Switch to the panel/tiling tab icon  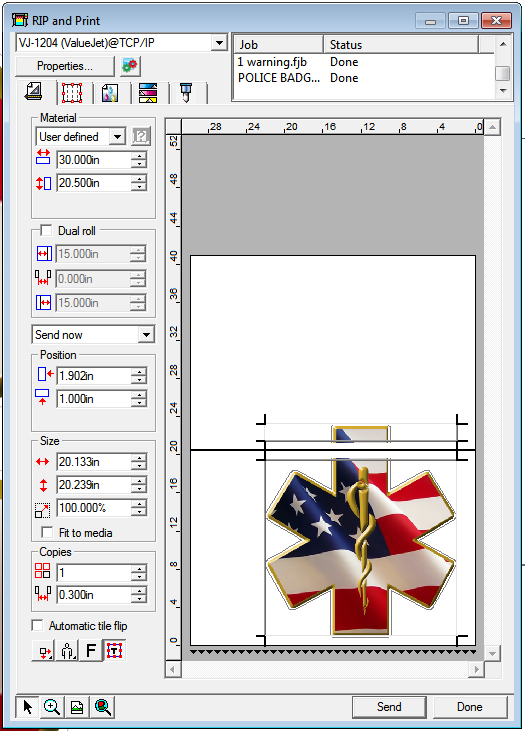pyautogui.click(x=72, y=93)
